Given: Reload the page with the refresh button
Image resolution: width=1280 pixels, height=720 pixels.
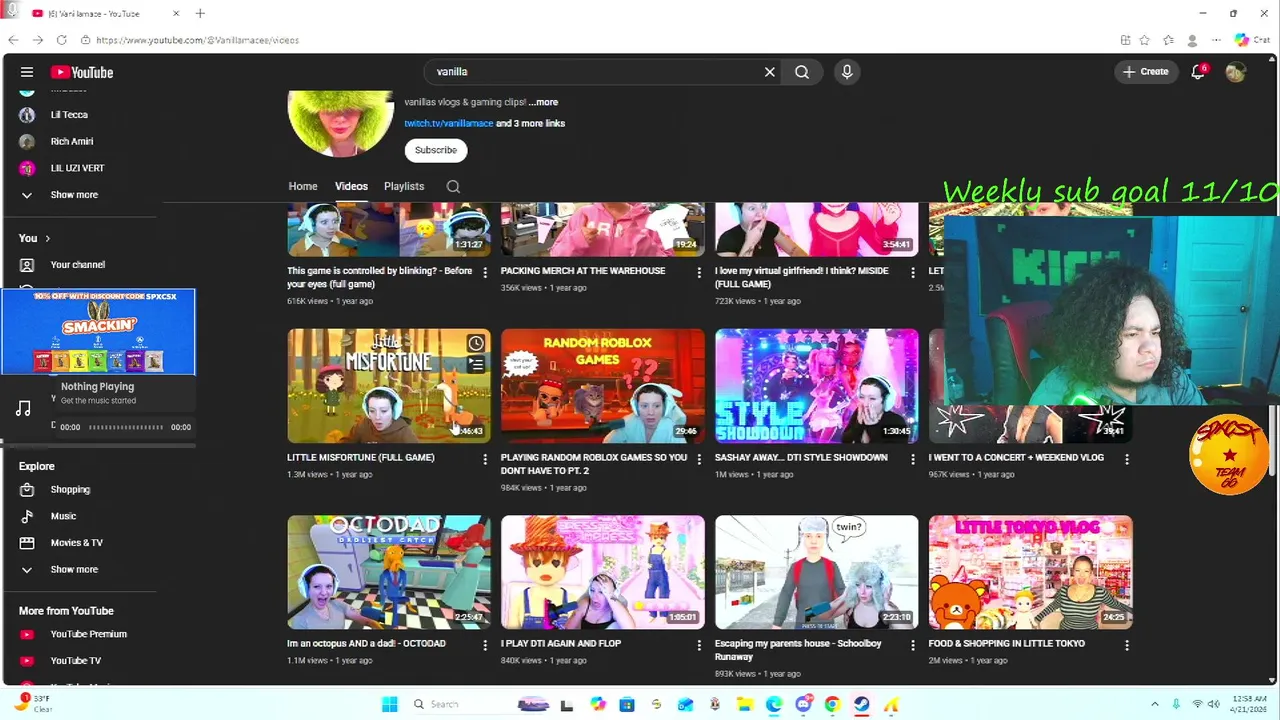Looking at the screenshot, I should coord(62,40).
